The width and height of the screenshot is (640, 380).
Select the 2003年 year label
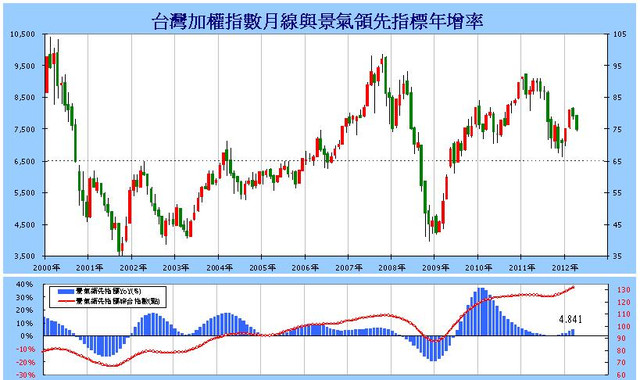coord(176,268)
